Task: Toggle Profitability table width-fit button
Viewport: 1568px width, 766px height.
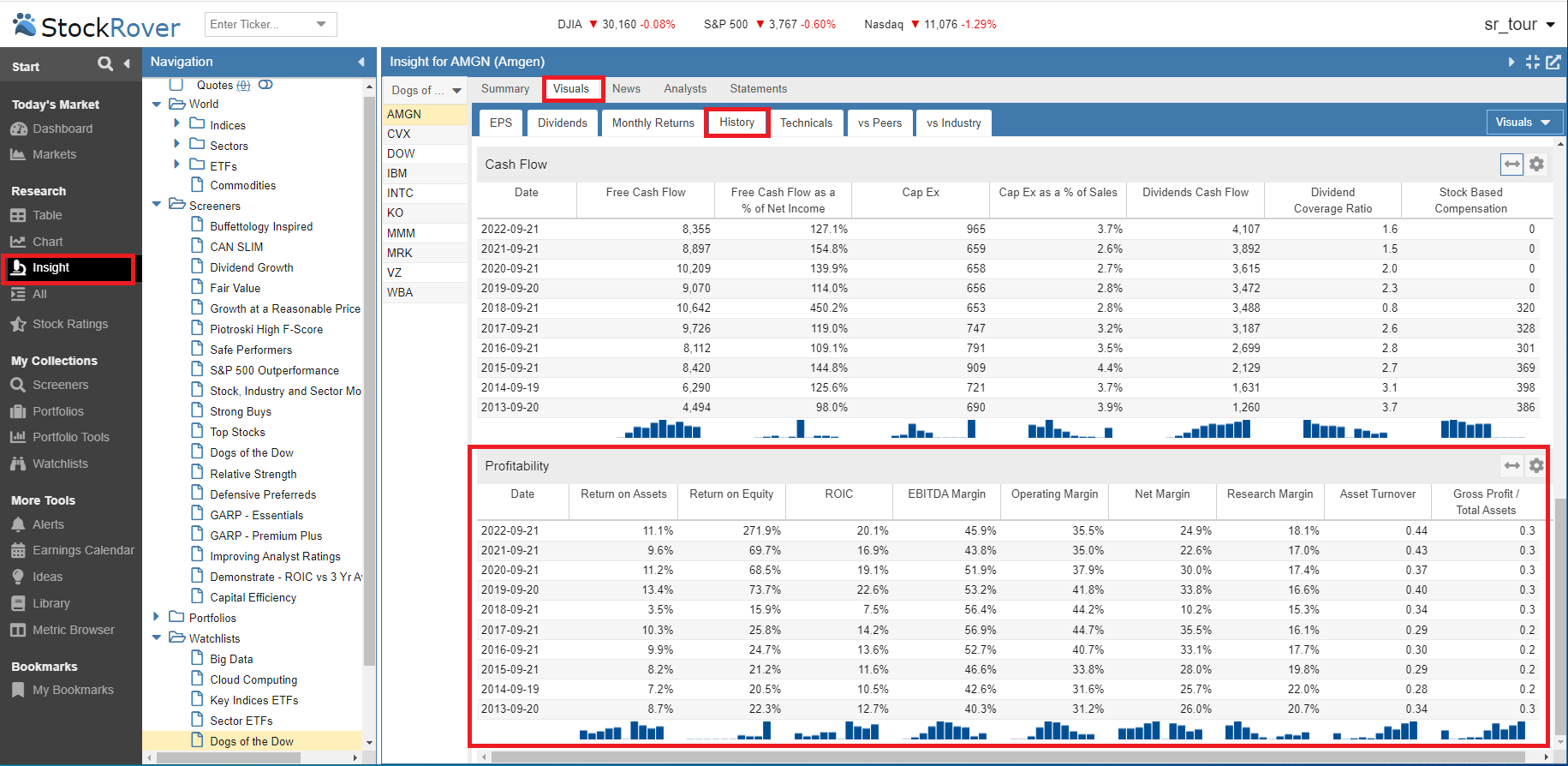Action: click(x=1512, y=465)
